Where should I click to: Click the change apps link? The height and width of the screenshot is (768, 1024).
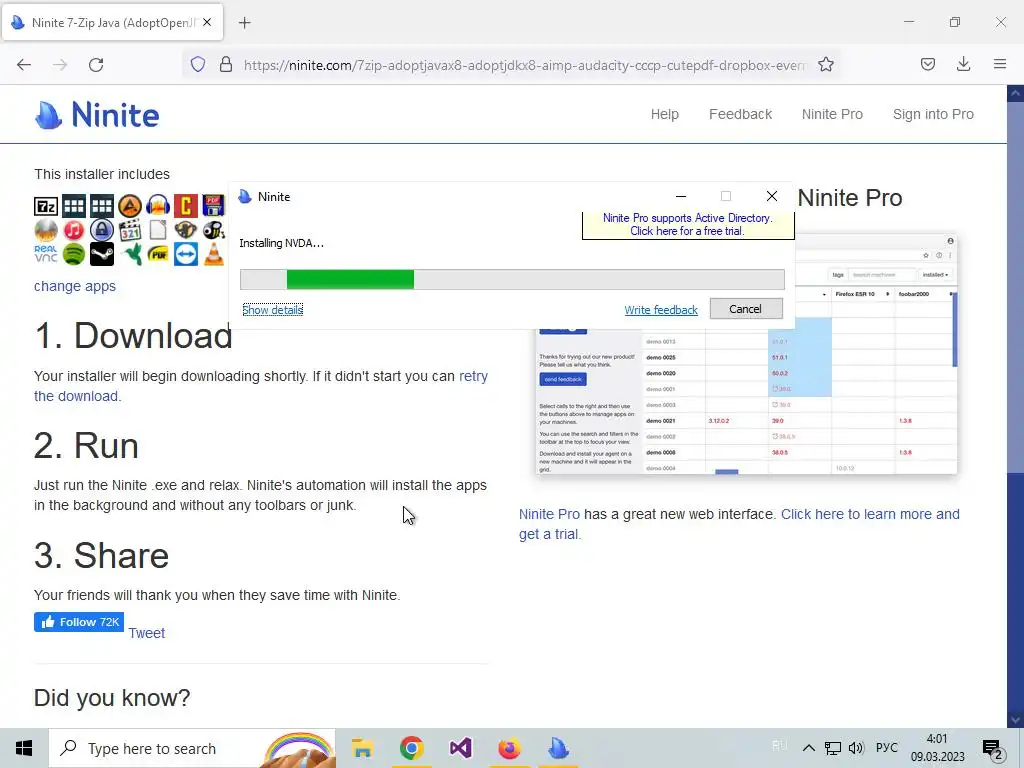pyautogui.click(x=75, y=286)
